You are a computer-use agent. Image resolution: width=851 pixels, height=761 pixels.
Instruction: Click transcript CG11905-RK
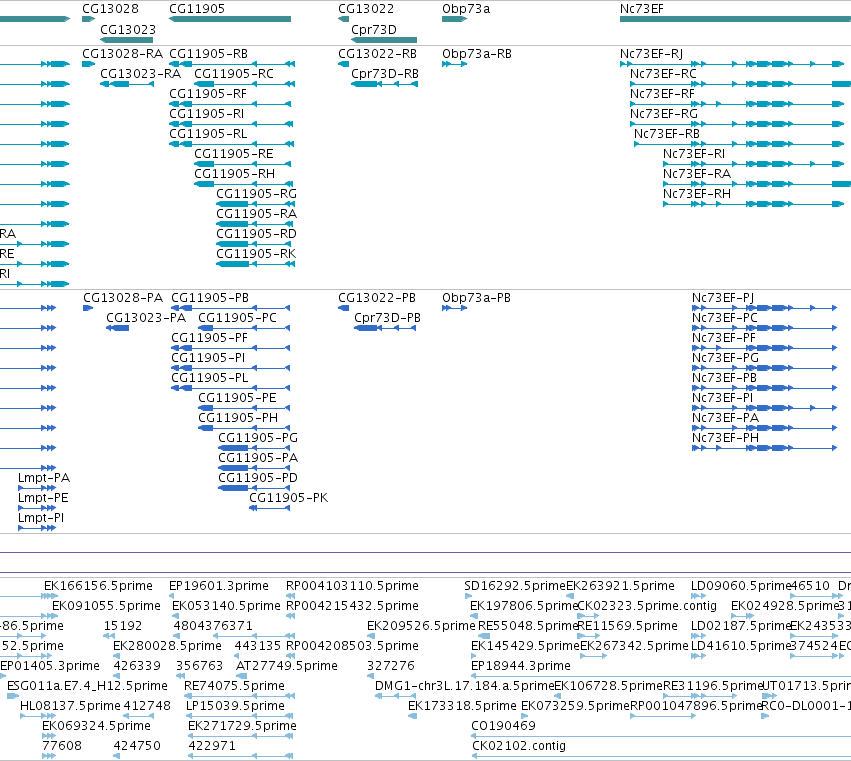[256, 255]
